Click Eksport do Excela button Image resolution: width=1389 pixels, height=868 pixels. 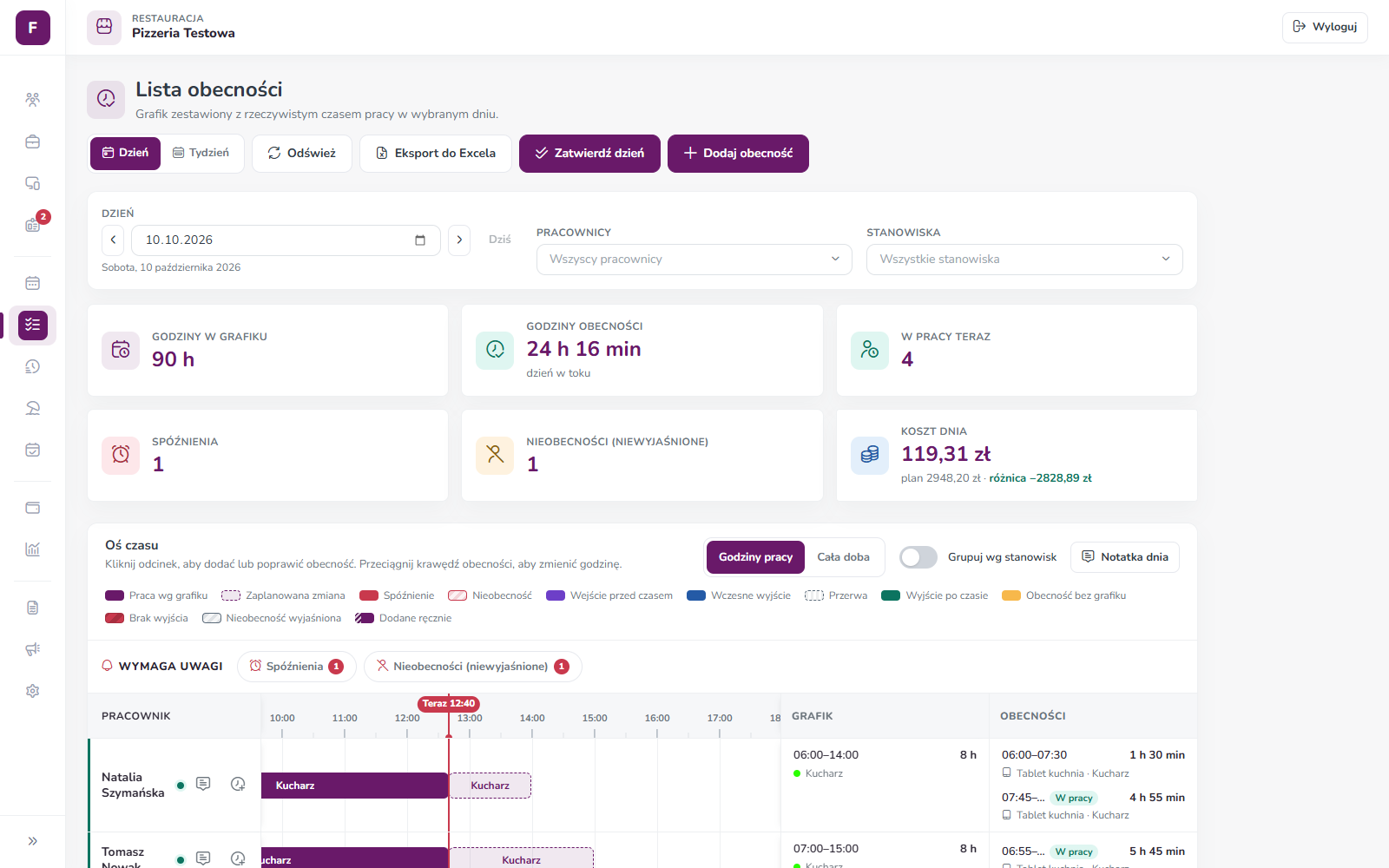[436, 153]
